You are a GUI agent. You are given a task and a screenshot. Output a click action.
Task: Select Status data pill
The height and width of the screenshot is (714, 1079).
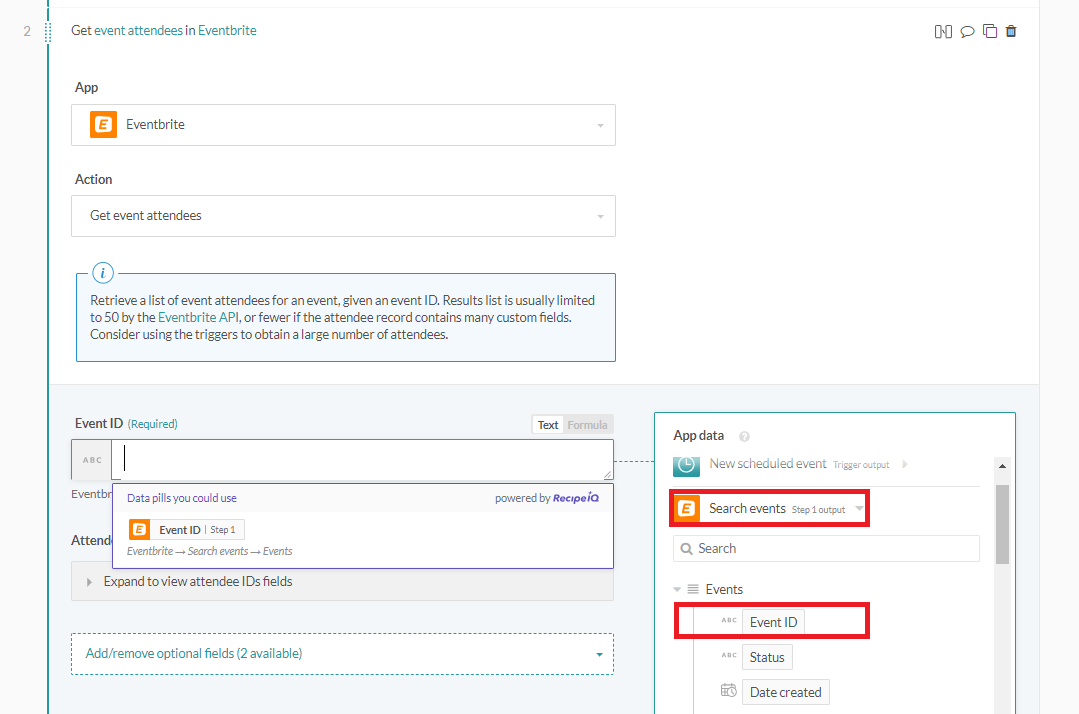(x=767, y=657)
